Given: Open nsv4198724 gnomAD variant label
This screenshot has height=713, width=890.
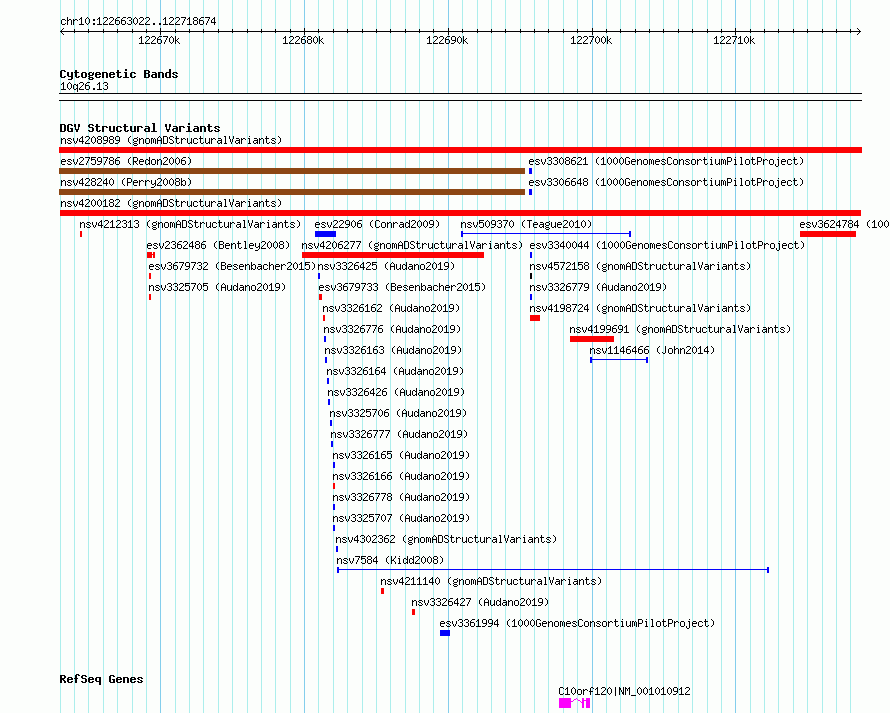Looking at the screenshot, I should pos(640,308).
